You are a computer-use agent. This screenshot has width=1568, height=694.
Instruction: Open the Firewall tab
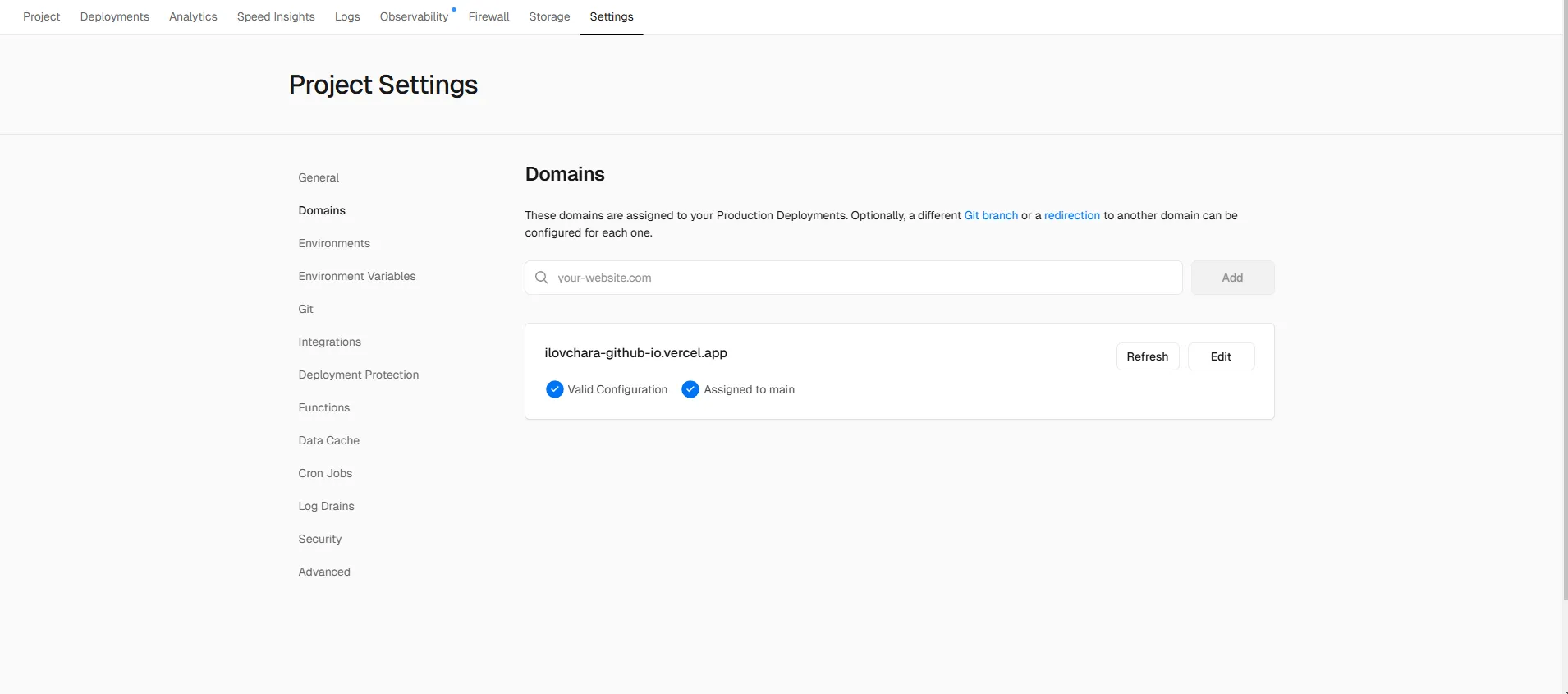488,16
